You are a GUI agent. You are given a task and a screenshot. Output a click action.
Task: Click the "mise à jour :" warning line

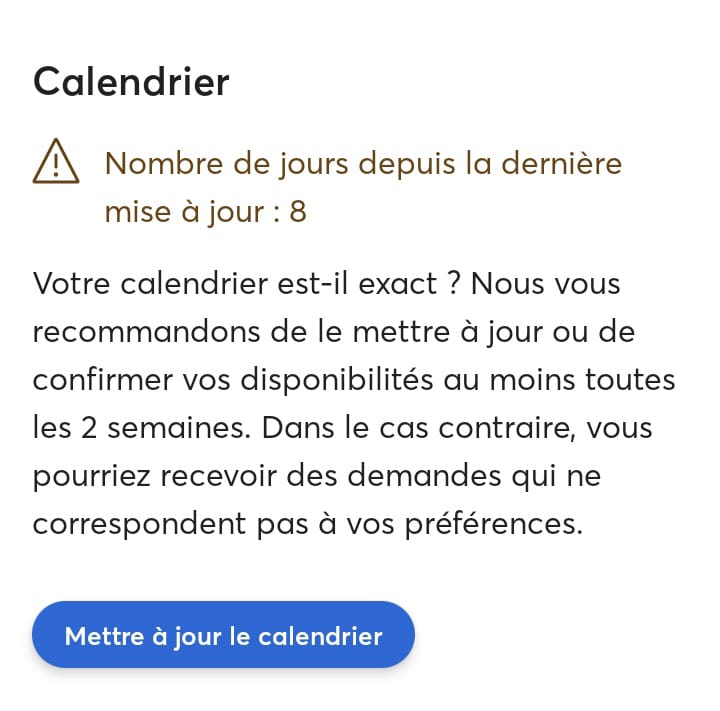pos(192,213)
